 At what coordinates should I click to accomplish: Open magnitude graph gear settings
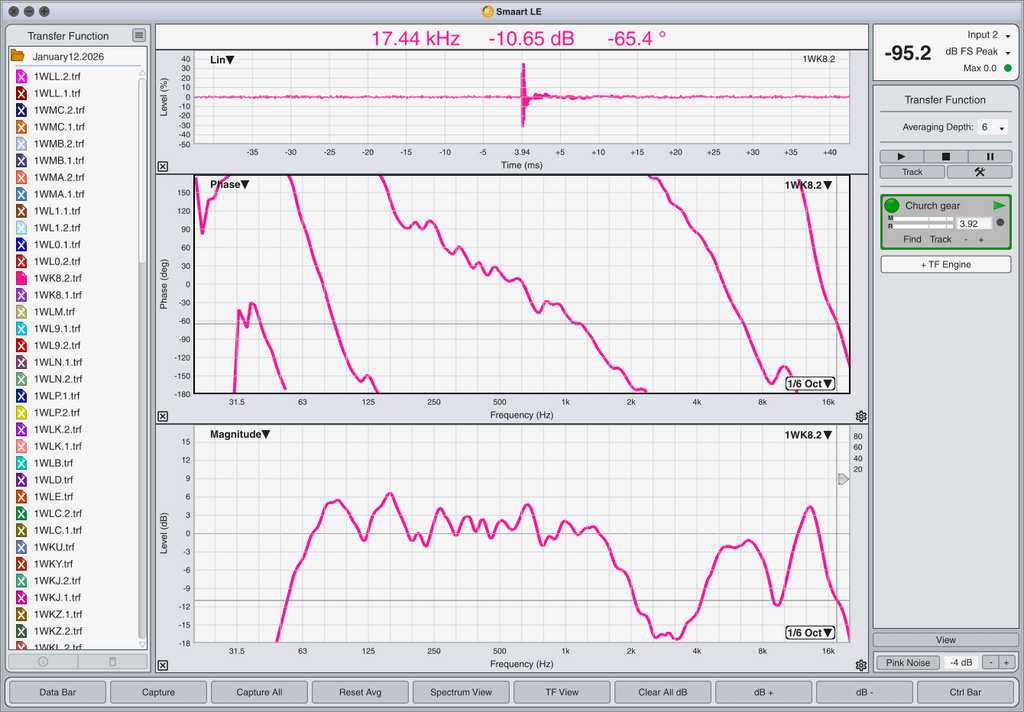(861, 665)
